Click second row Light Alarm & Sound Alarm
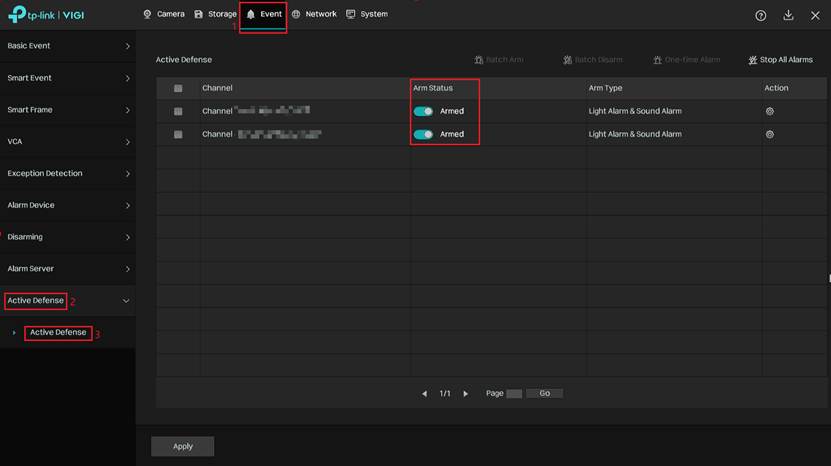This screenshot has width=831, height=466. click(635, 135)
